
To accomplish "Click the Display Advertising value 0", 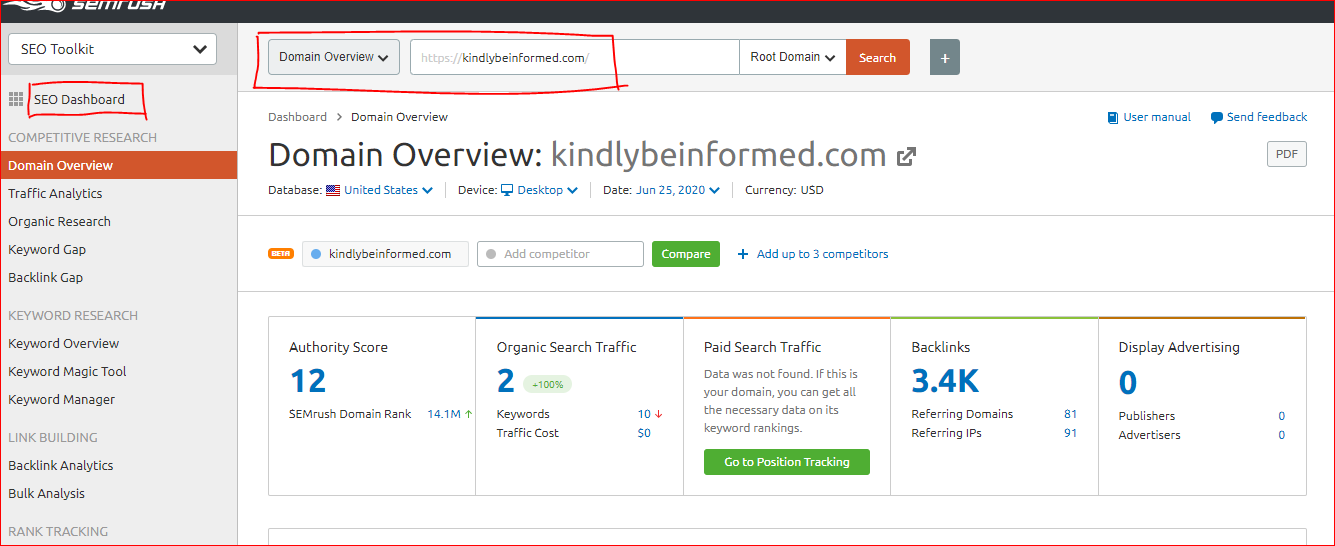I will coord(1128,382).
